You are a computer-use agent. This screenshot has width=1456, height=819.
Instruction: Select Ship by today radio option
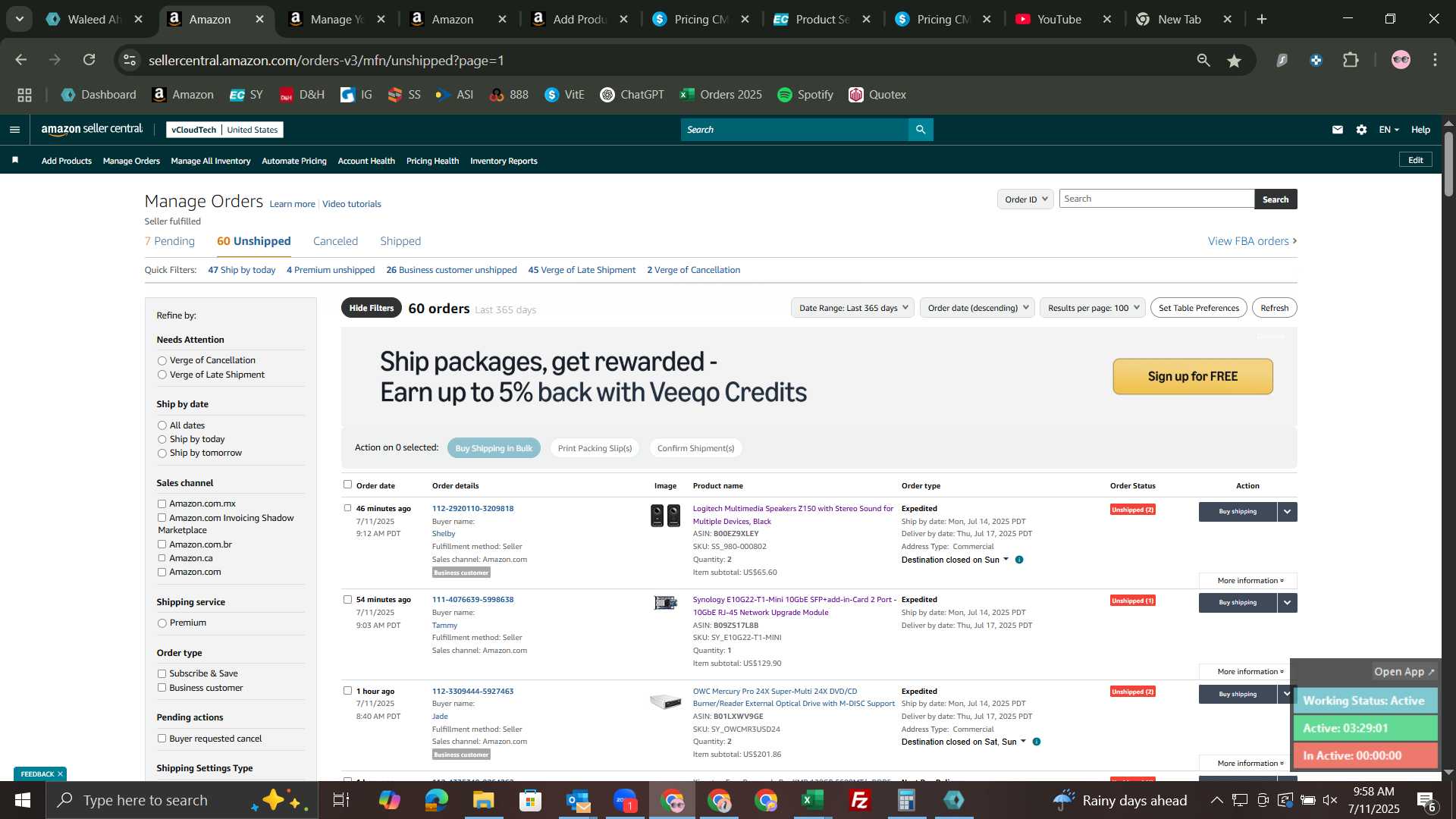(162, 440)
